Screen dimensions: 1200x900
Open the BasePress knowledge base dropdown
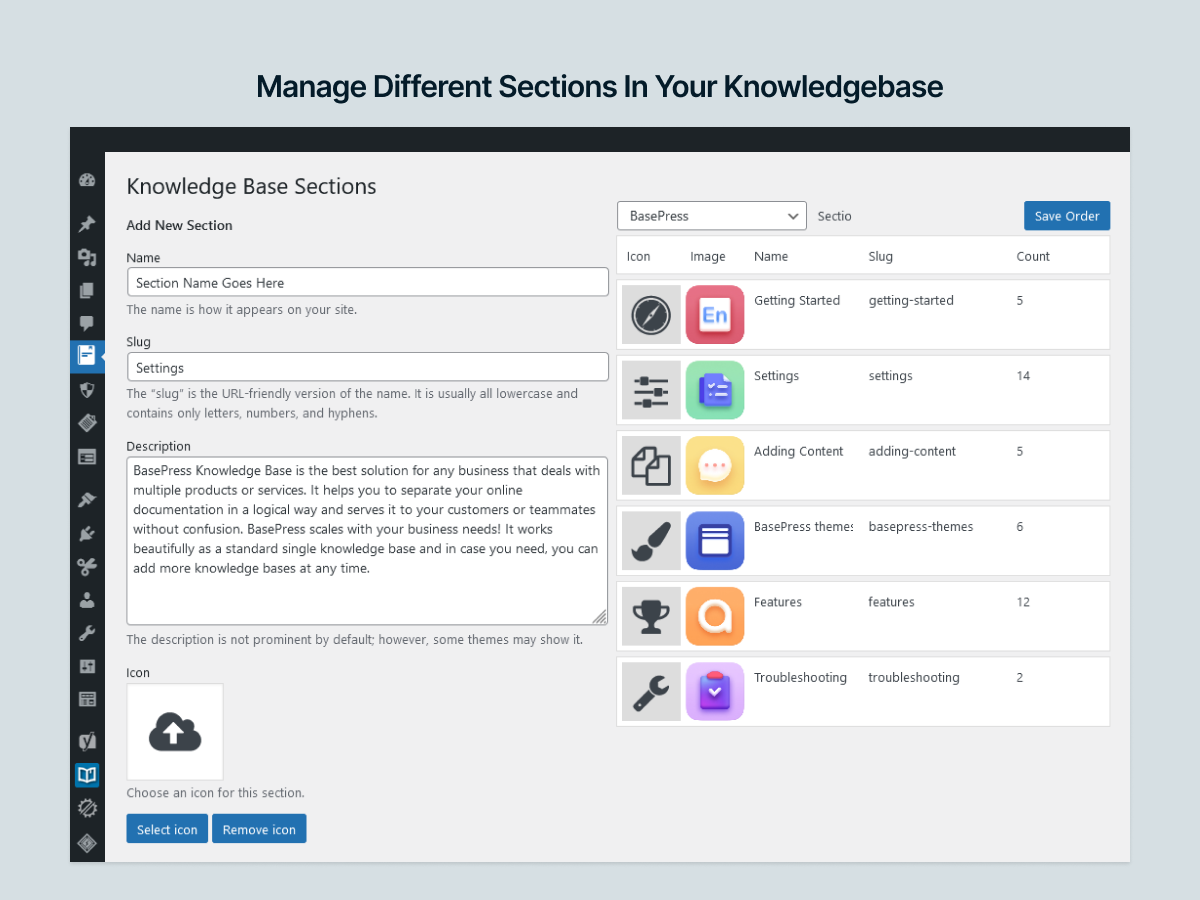click(x=711, y=216)
